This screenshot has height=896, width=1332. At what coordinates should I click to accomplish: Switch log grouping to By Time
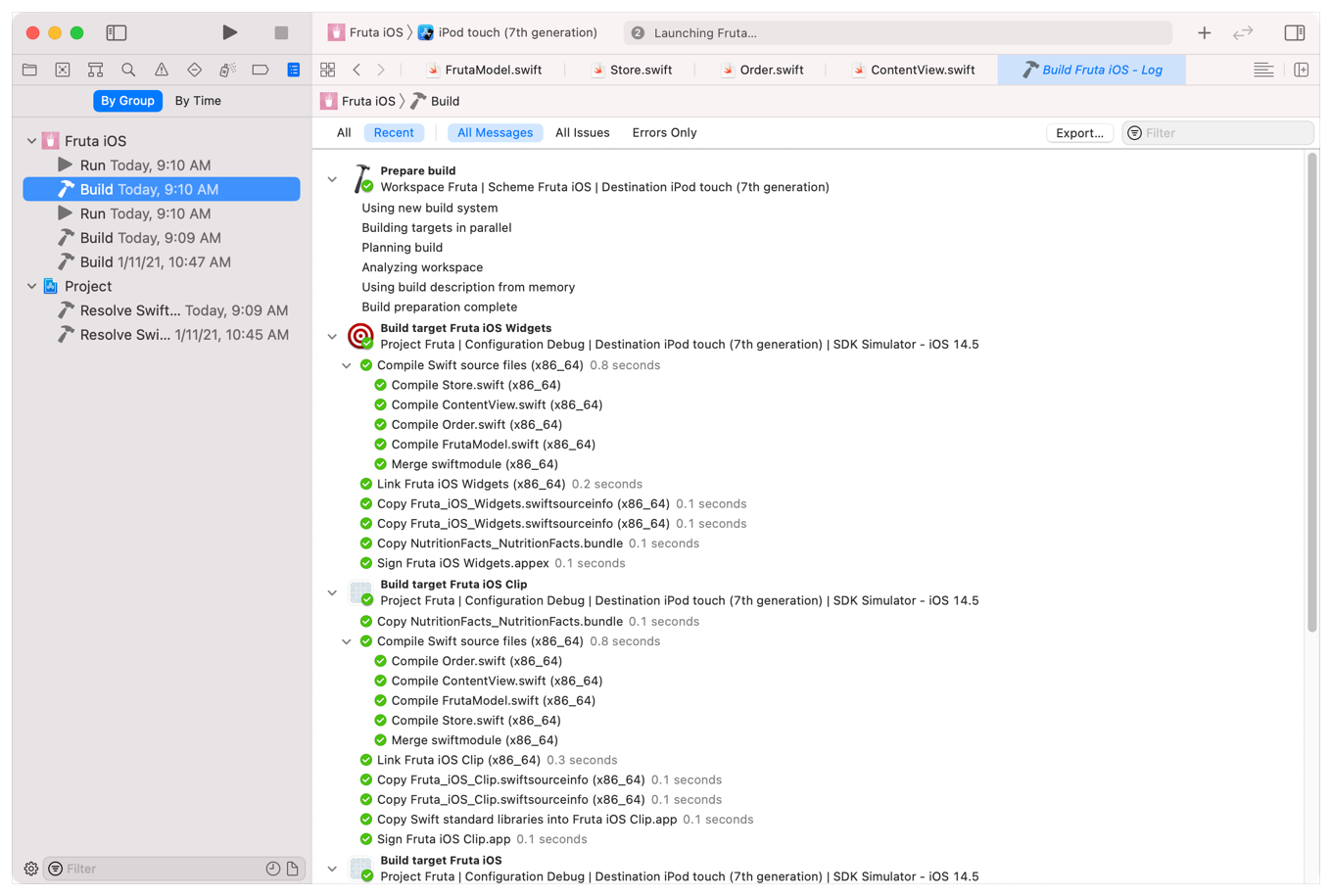click(198, 101)
